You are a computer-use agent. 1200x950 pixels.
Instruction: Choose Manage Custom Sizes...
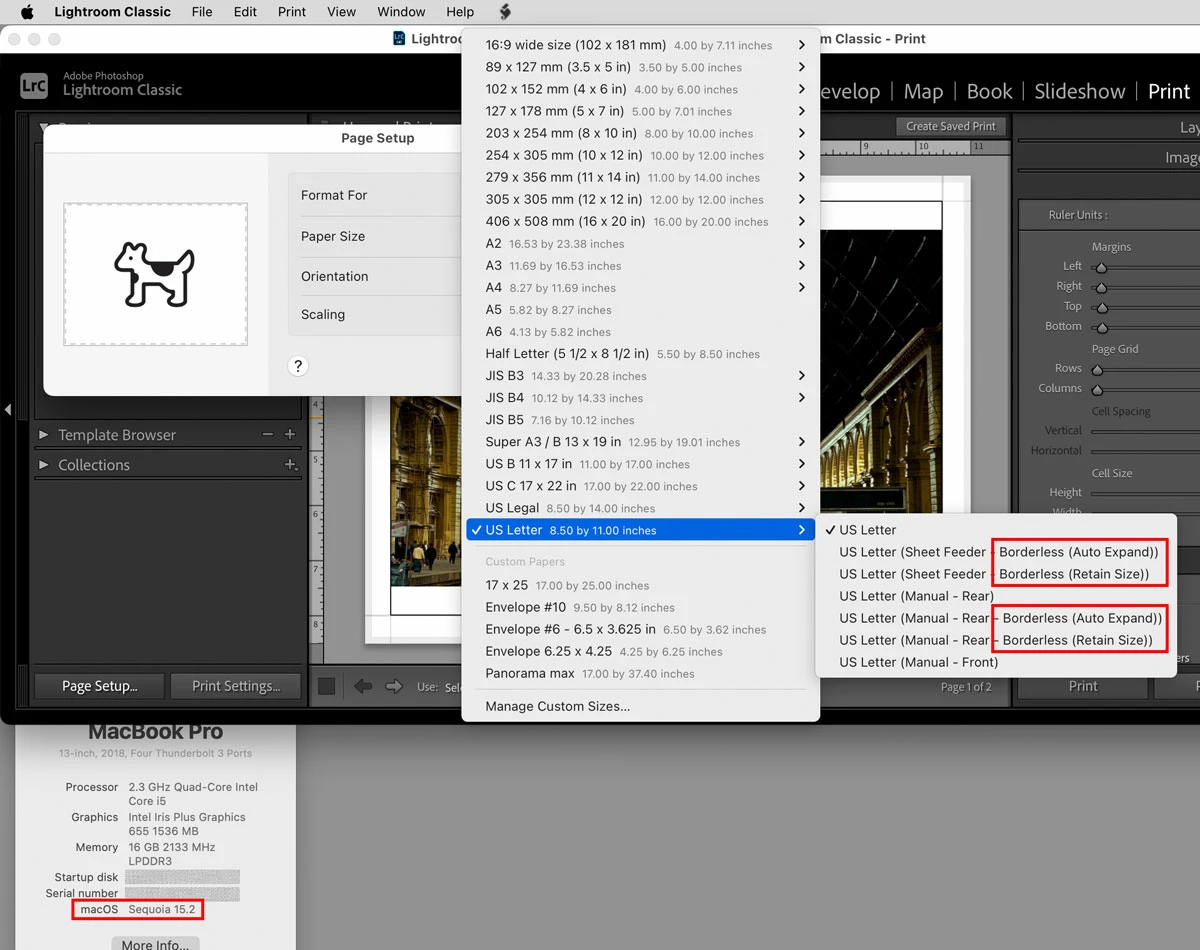tap(557, 706)
